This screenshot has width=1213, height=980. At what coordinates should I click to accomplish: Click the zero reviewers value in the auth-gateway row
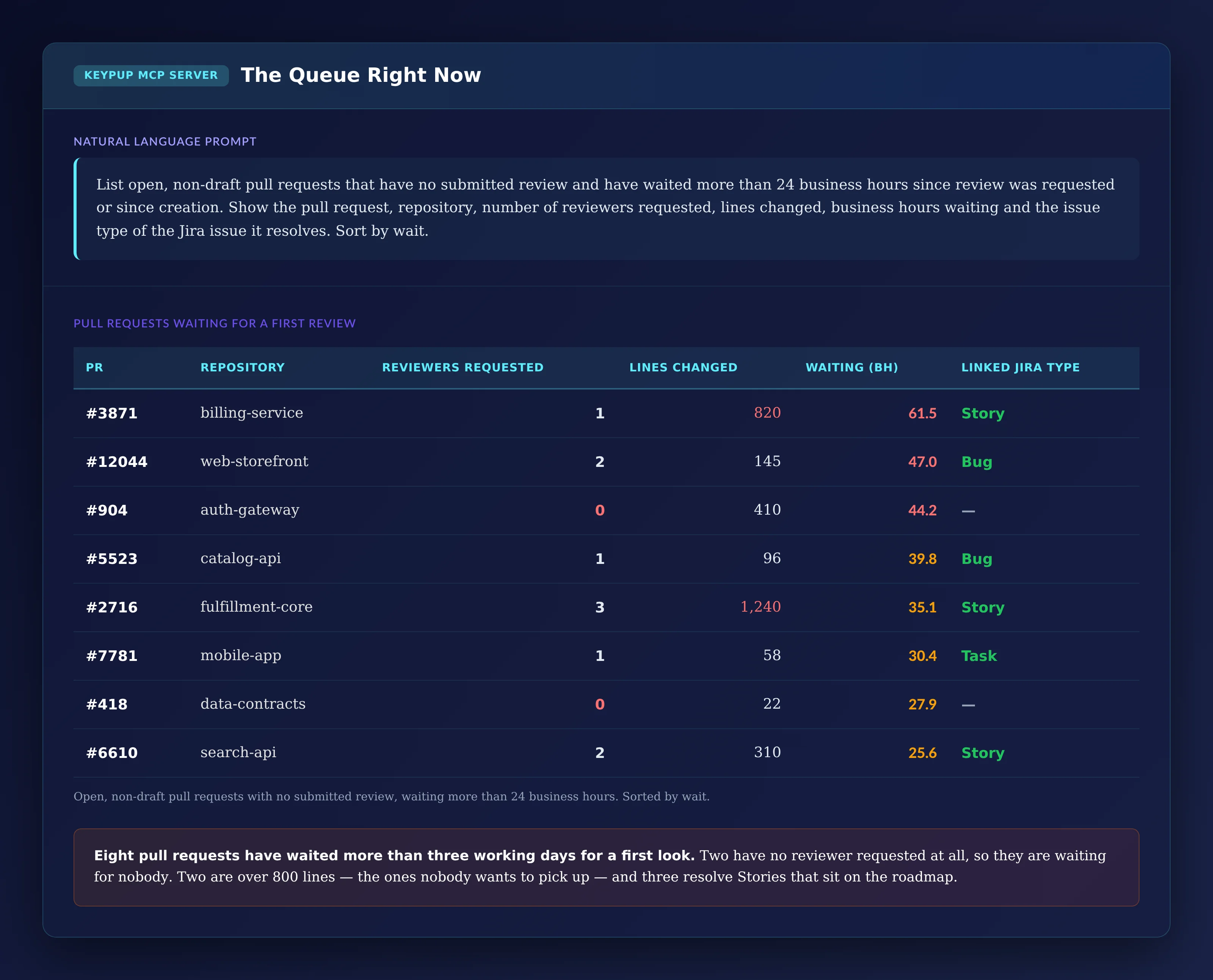pos(600,510)
